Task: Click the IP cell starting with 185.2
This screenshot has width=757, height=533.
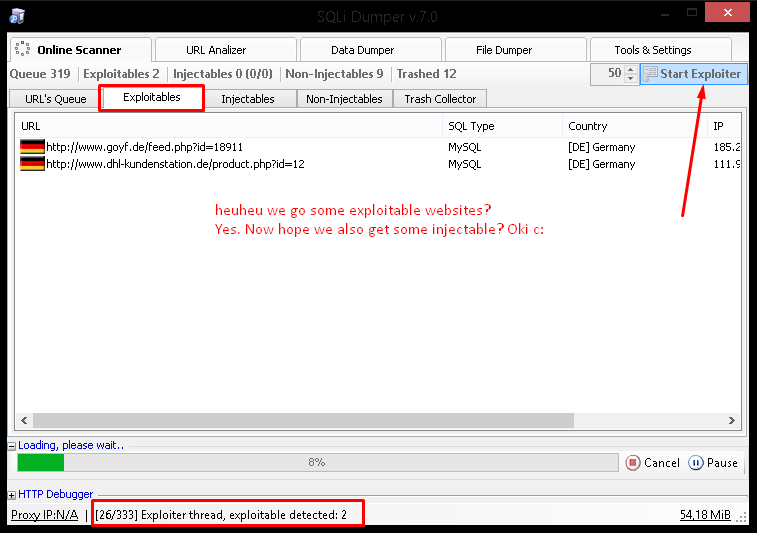Action: 727,147
